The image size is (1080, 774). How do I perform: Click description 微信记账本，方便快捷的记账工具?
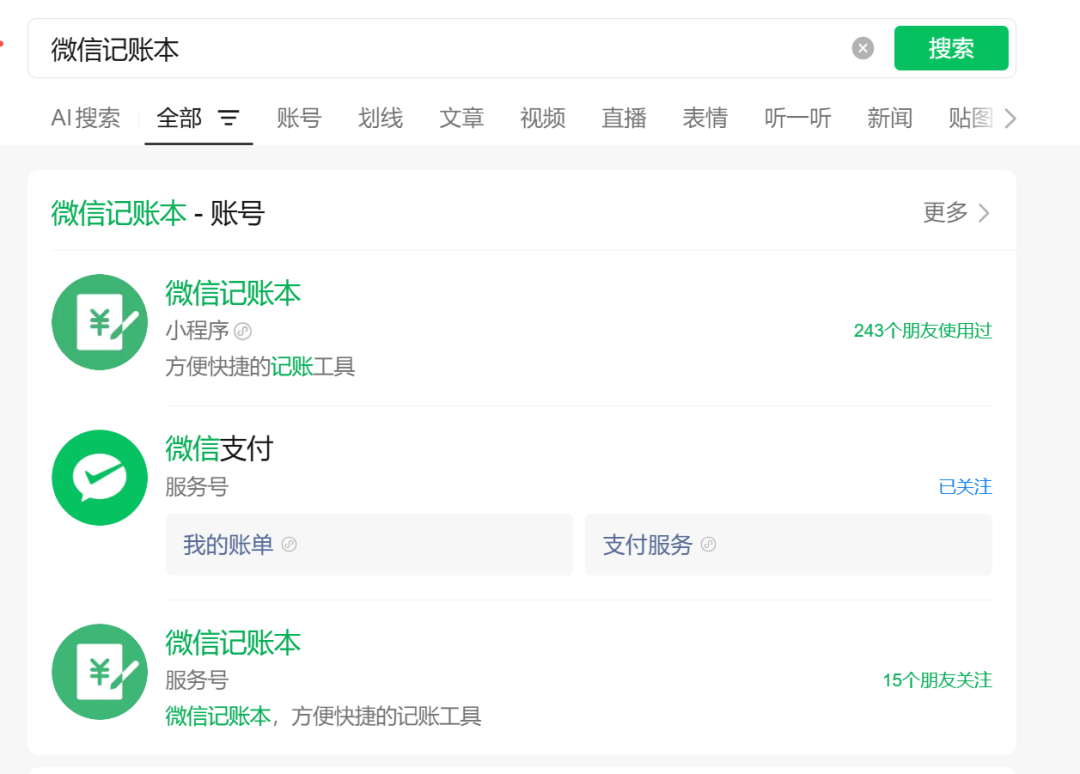tap(323, 717)
